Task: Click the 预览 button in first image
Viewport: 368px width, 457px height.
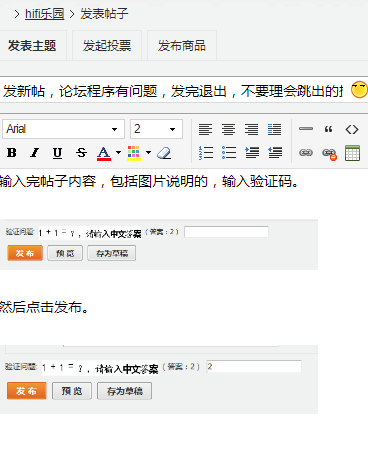Action: (x=65, y=253)
